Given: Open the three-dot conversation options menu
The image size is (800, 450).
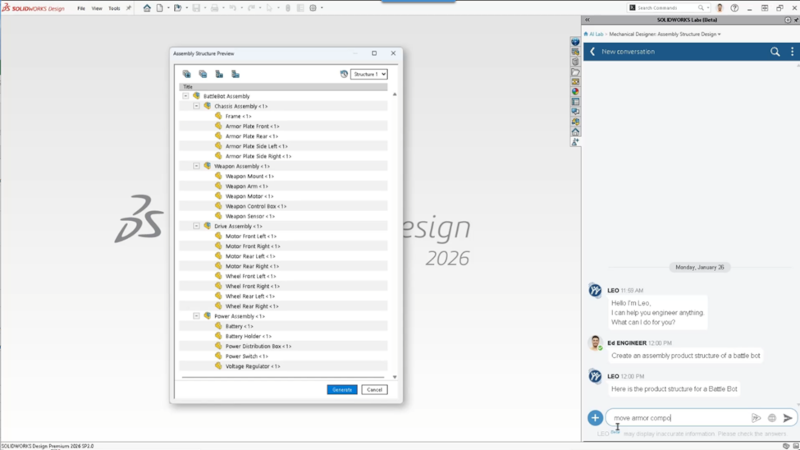Looking at the screenshot, I should click(790, 51).
